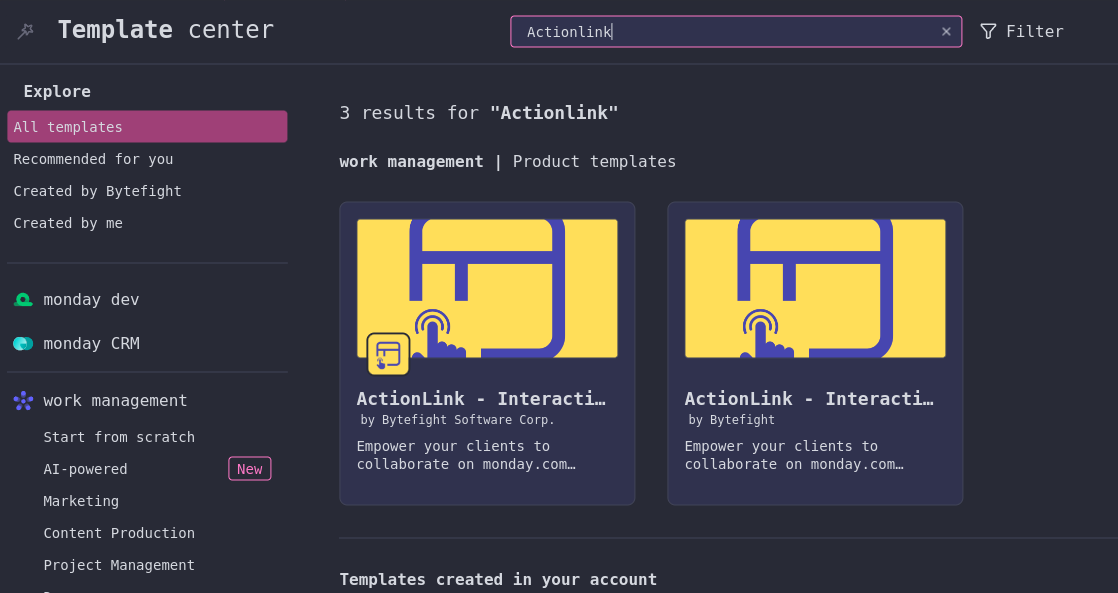Open Content Production templates

[119, 533]
